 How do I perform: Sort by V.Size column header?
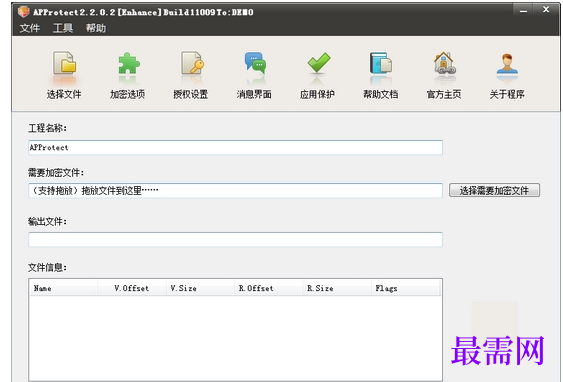pos(200,288)
